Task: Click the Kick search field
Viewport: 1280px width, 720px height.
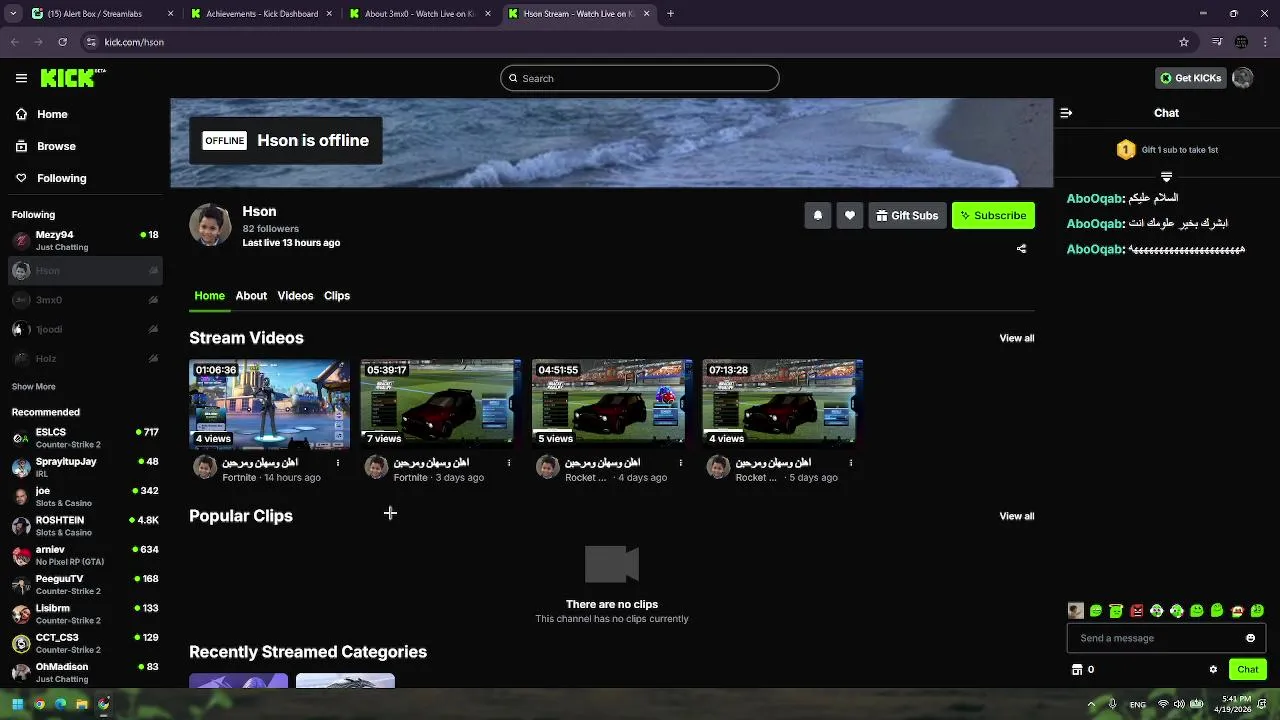Action: (640, 78)
